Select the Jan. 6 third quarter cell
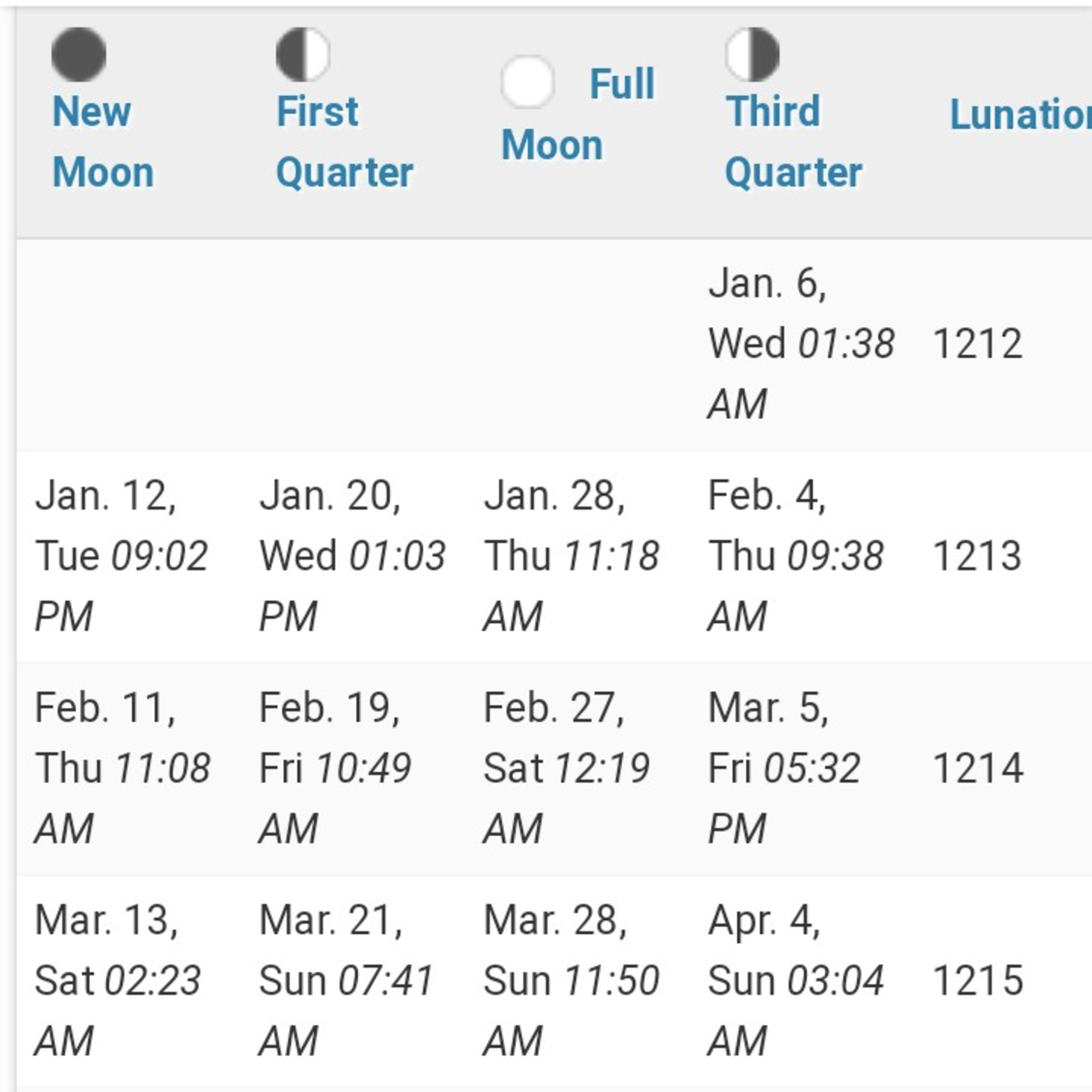 (802, 344)
